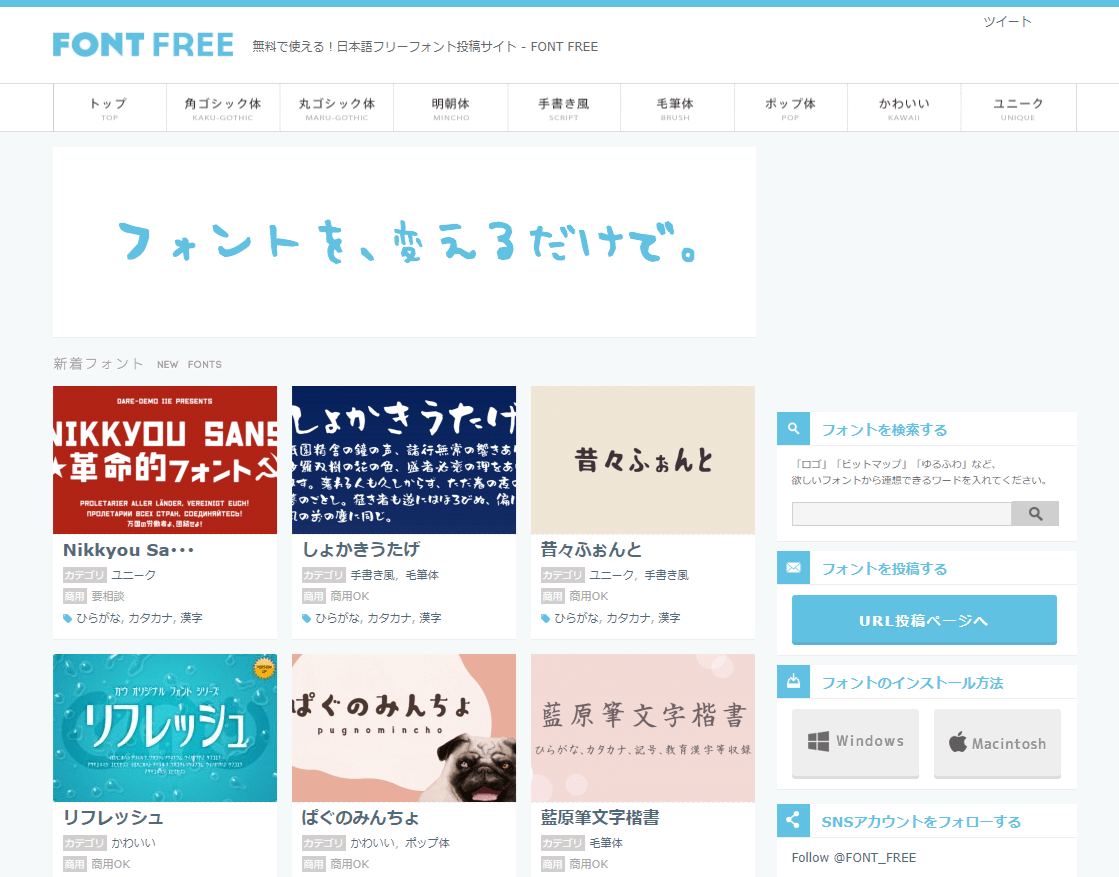This screenshot has width=1119, height=877.
Task: Open the トップ navigation tab
Action: coord(110,108)
